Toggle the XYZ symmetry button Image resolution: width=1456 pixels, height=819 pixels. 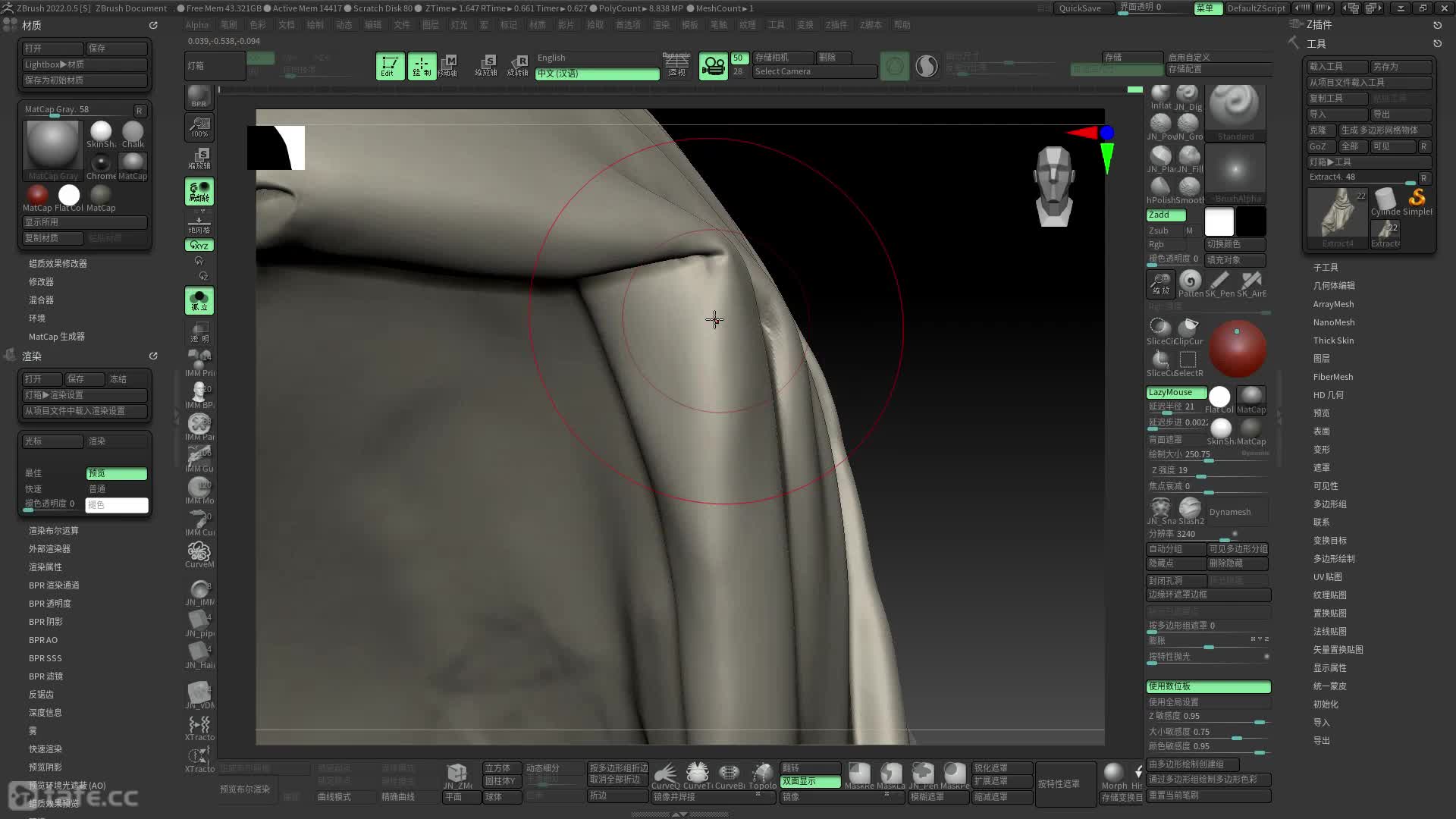coord(199,246)
